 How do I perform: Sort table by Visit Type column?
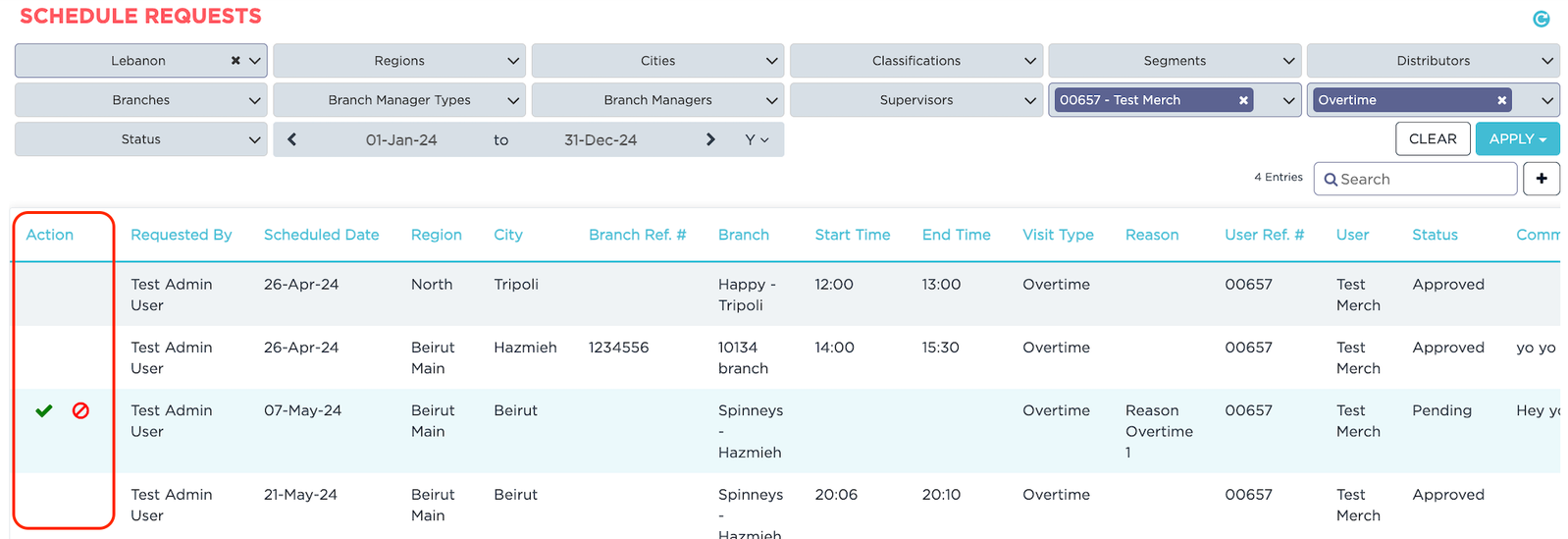tap(1058, 235)
